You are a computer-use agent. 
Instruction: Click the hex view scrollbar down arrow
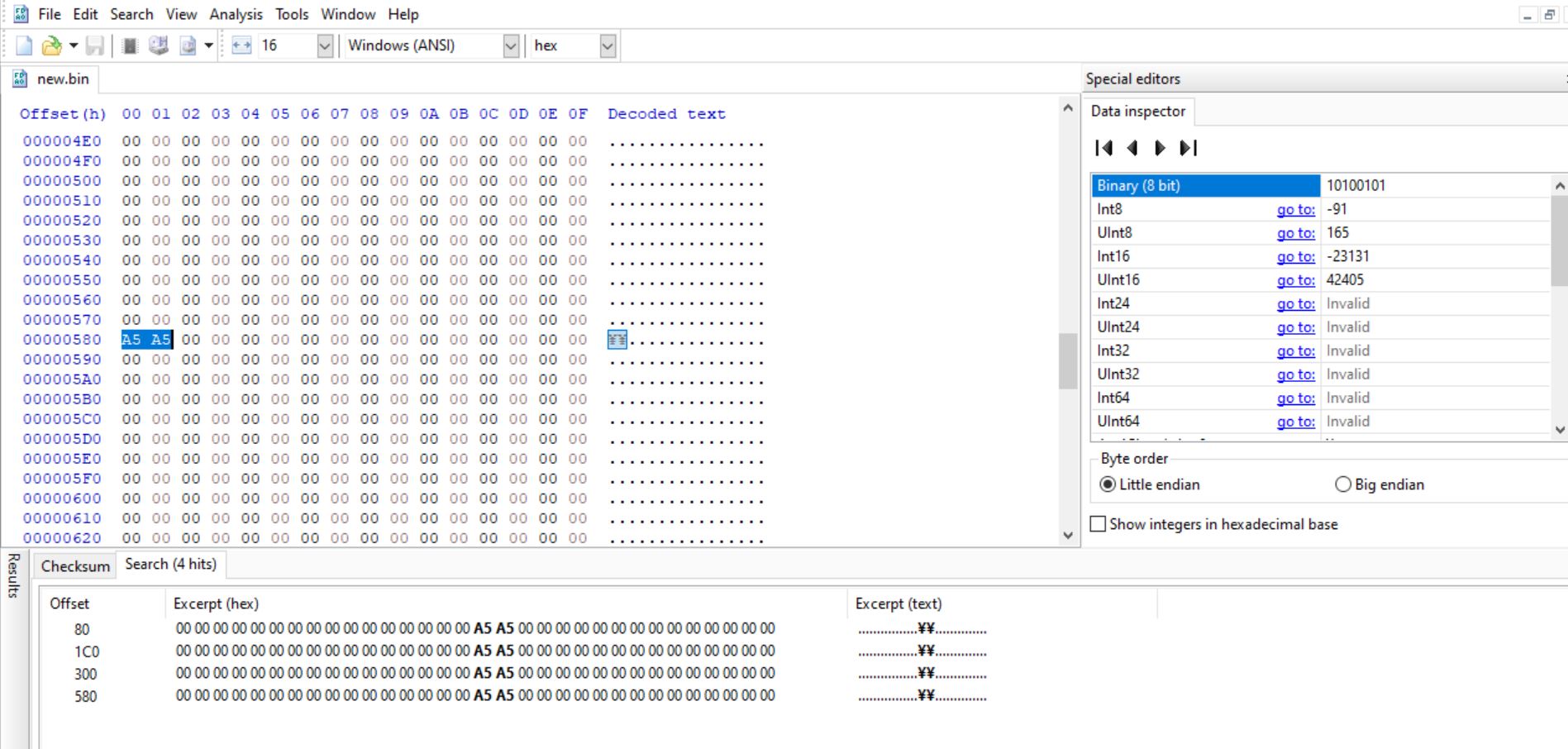coord(1068,536)
